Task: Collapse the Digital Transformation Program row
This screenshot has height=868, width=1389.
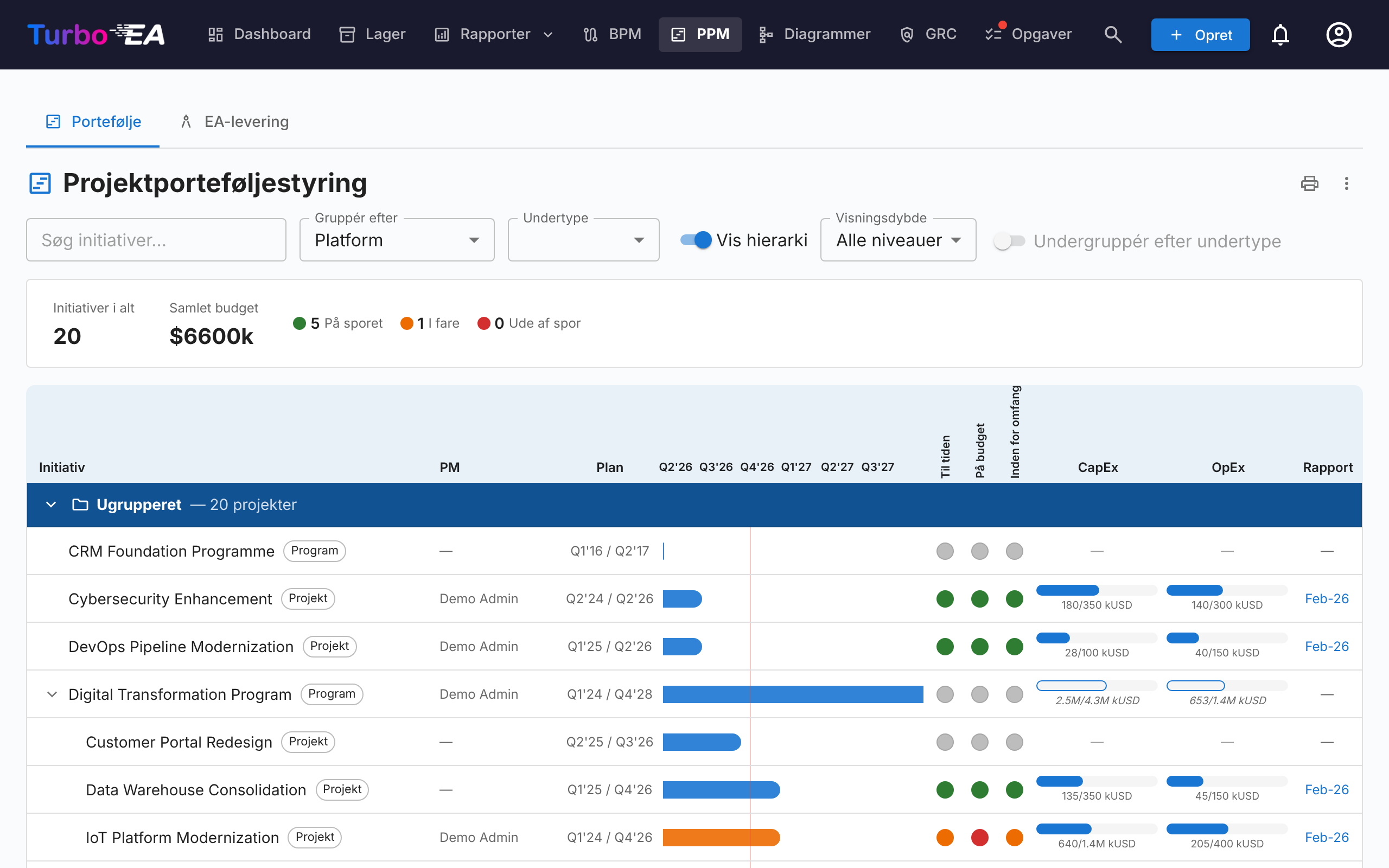Action: click(52, 694)
